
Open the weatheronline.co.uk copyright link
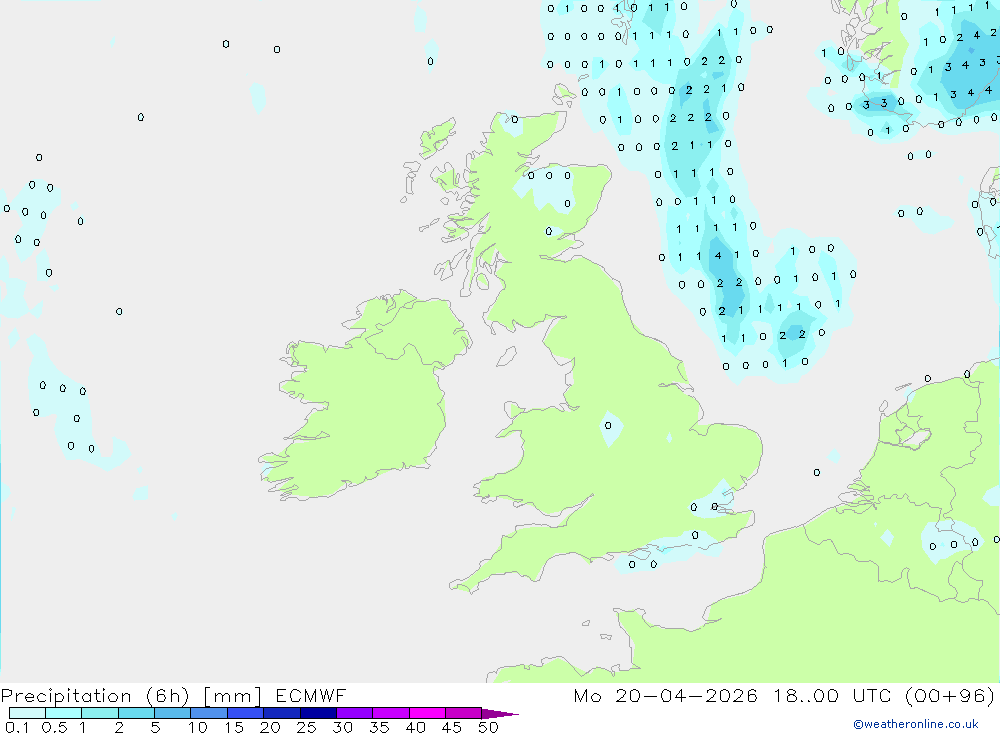(916, 724)
